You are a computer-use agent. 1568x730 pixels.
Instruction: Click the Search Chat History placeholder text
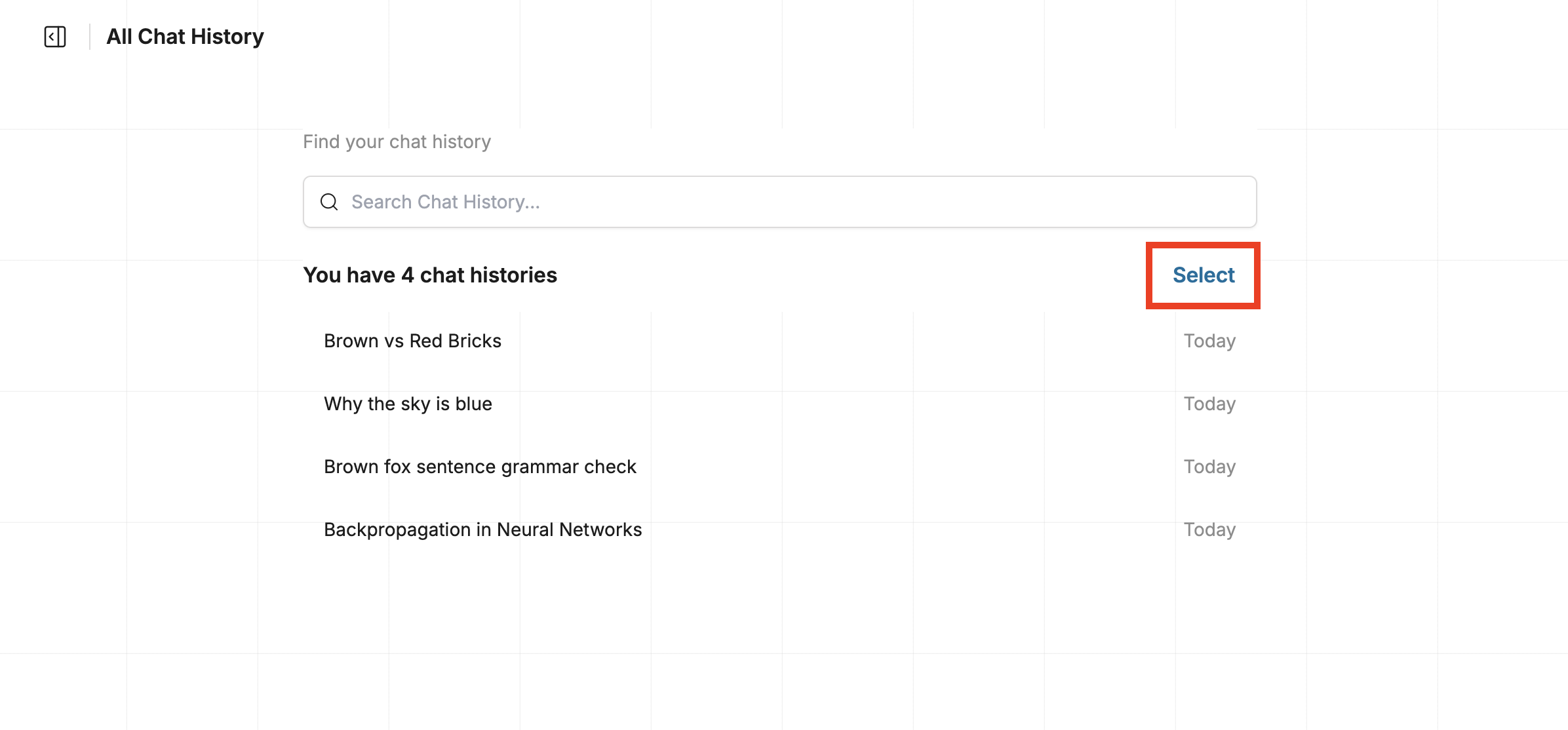tap(446, 202)
